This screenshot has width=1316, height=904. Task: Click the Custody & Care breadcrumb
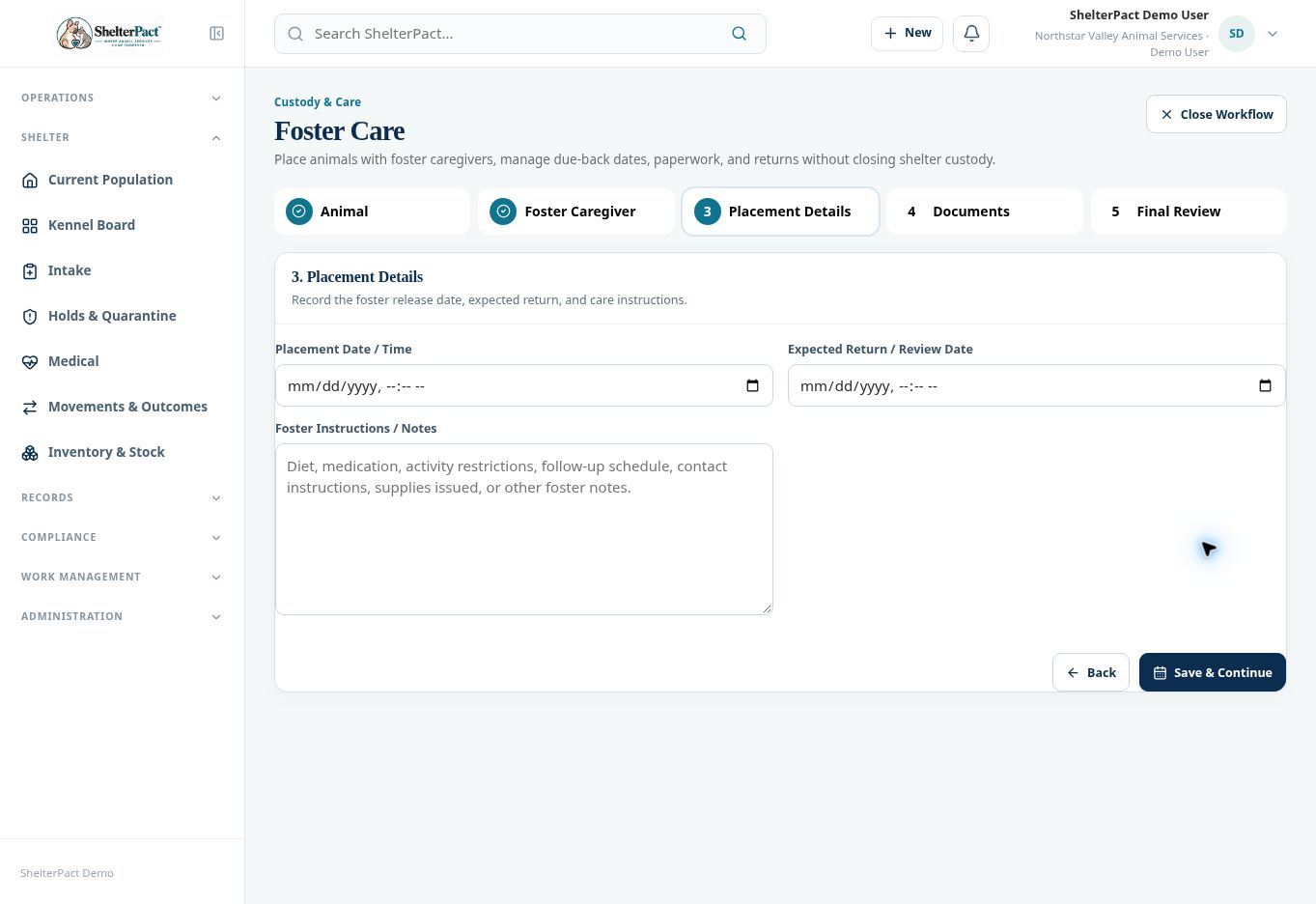coord(318,101)
